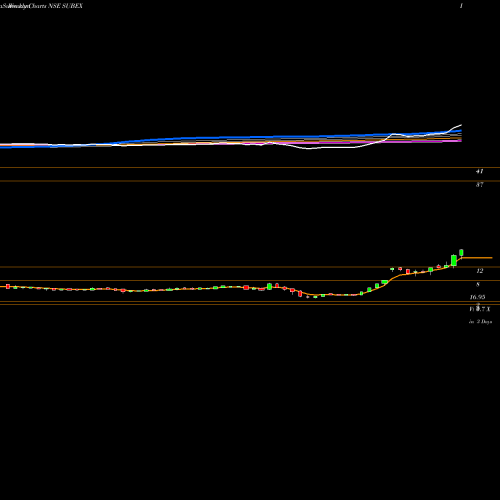The height and width of the screenshot is (500, 500).
Task: Click the 'NSE SUREX' chart title text
Action: [66, 6]
